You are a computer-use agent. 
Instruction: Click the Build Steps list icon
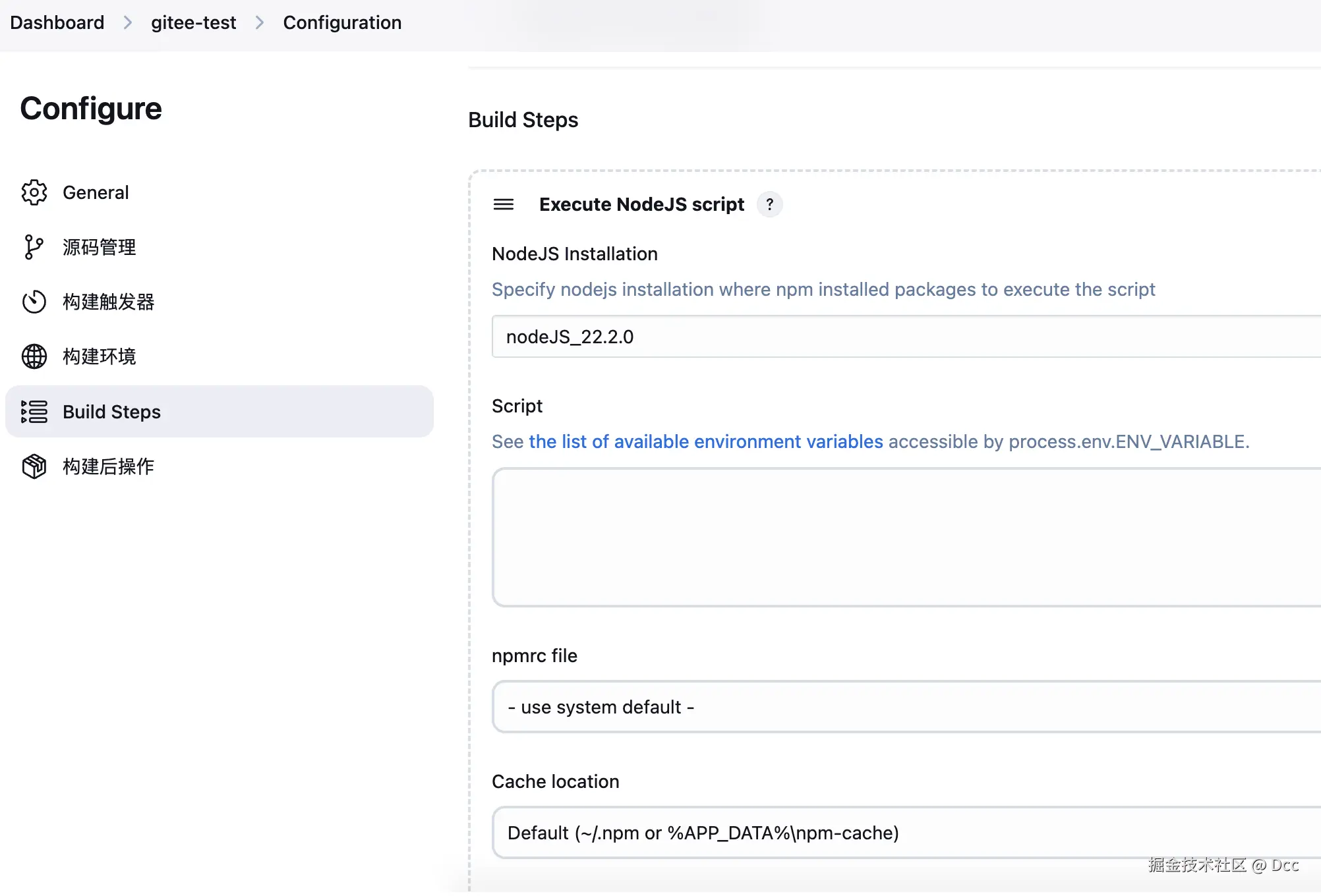click(x=34, y=412)
